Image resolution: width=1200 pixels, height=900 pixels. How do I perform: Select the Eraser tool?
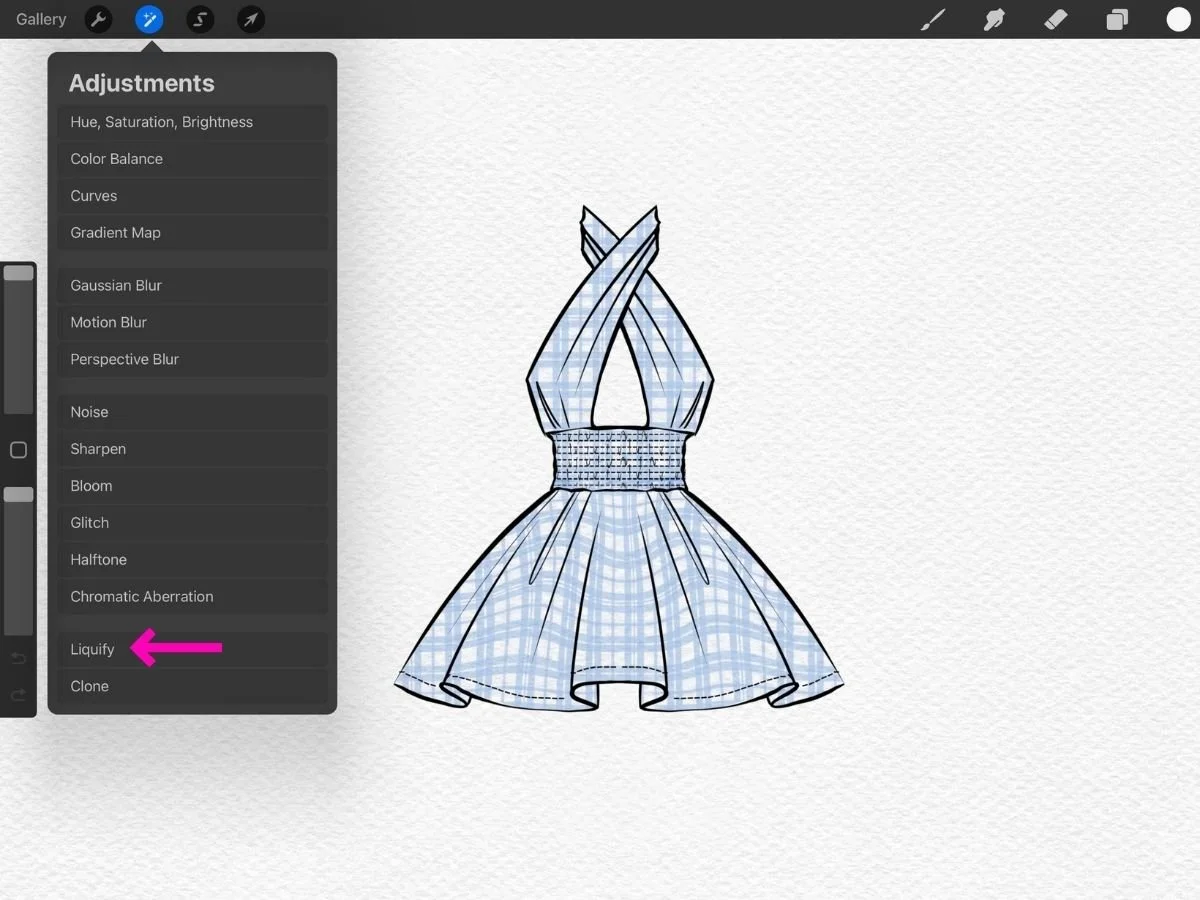tap(1056, 19)
